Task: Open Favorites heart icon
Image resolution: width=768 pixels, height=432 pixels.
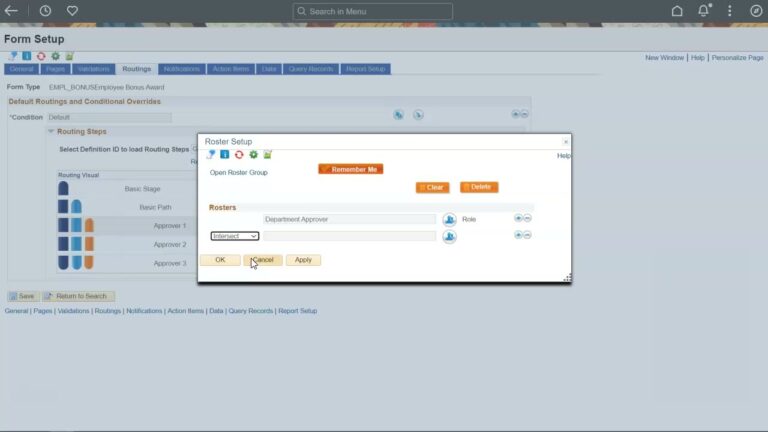Action: pos(72,10)
